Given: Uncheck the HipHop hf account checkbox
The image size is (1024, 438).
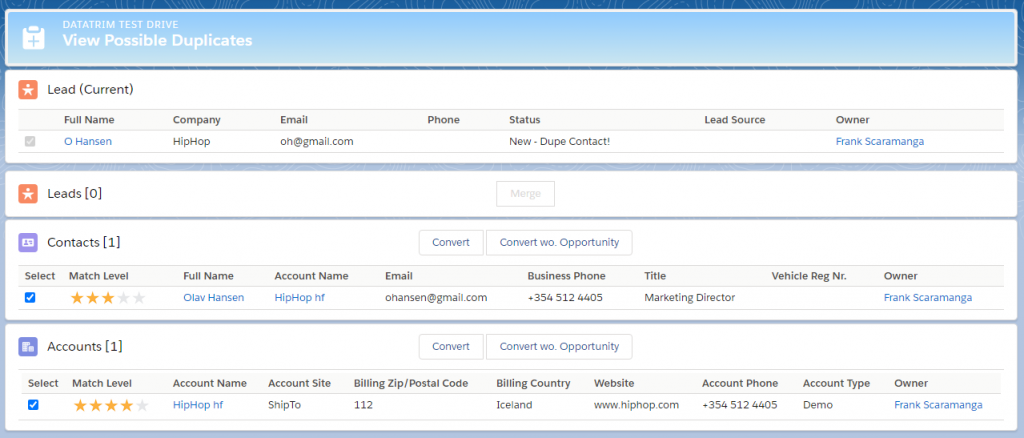Looking at the screenshot, I should (x=33, y=405).
